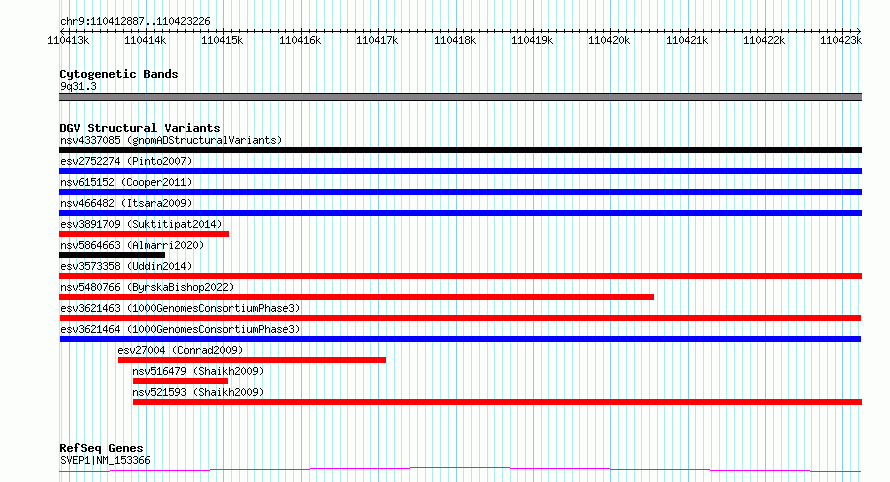890x482 pixels.
Task: Click the blue bar under esv2752274
Action: point(460,171)
